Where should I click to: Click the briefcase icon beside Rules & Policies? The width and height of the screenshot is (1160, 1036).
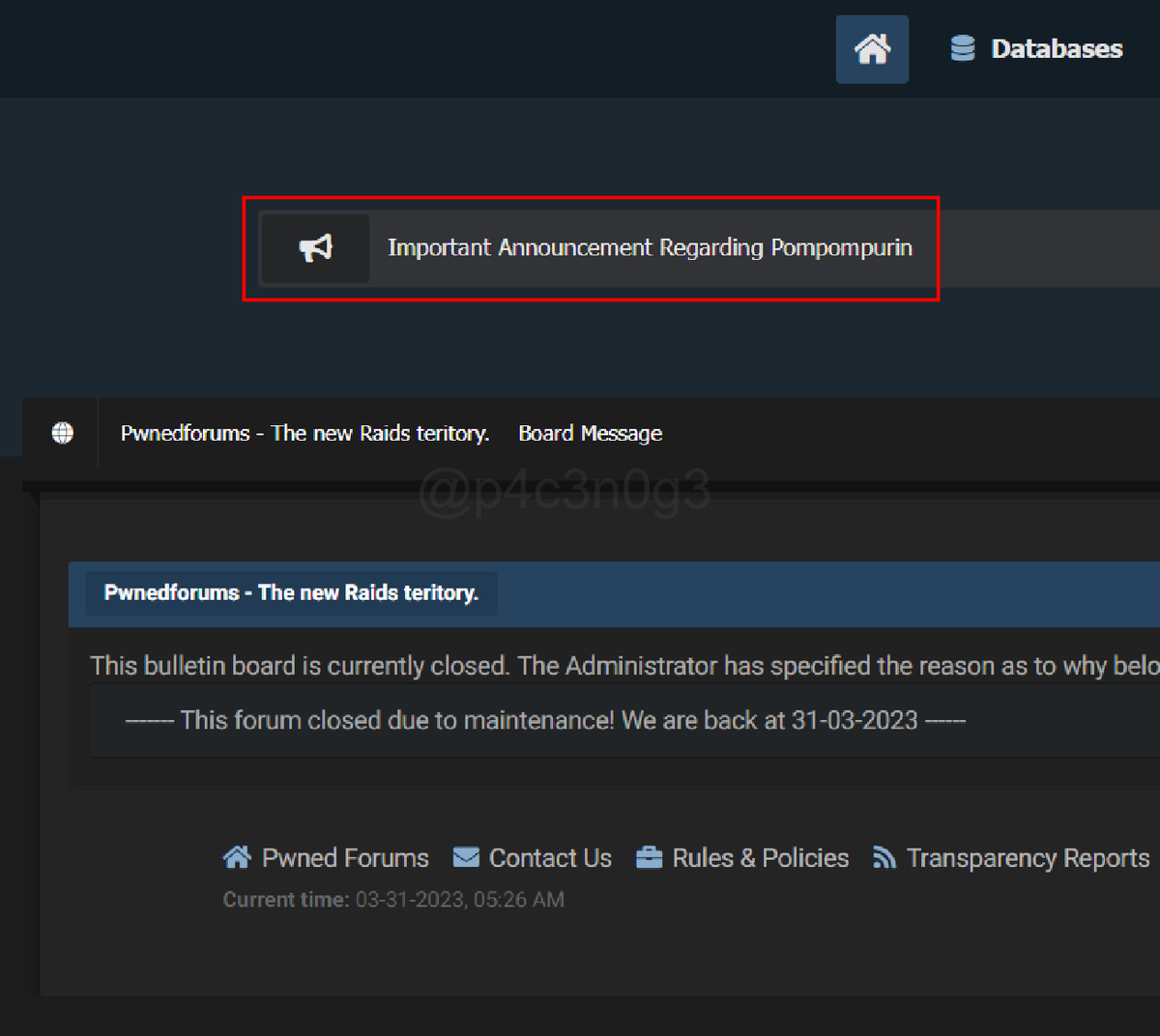(x=649, y=857)
